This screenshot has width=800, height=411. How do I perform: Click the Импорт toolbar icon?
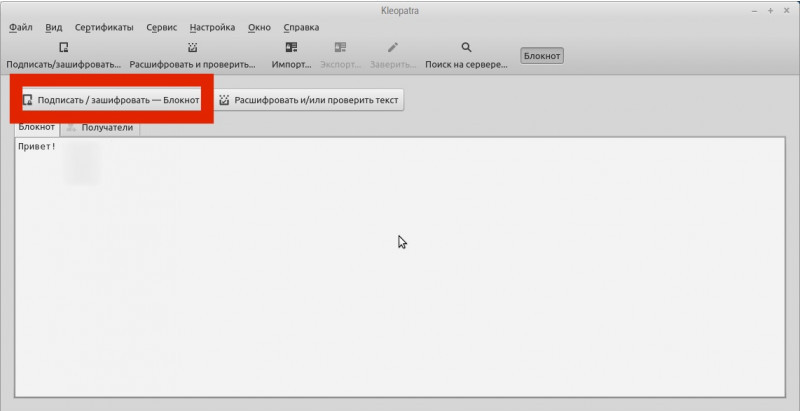291,47
